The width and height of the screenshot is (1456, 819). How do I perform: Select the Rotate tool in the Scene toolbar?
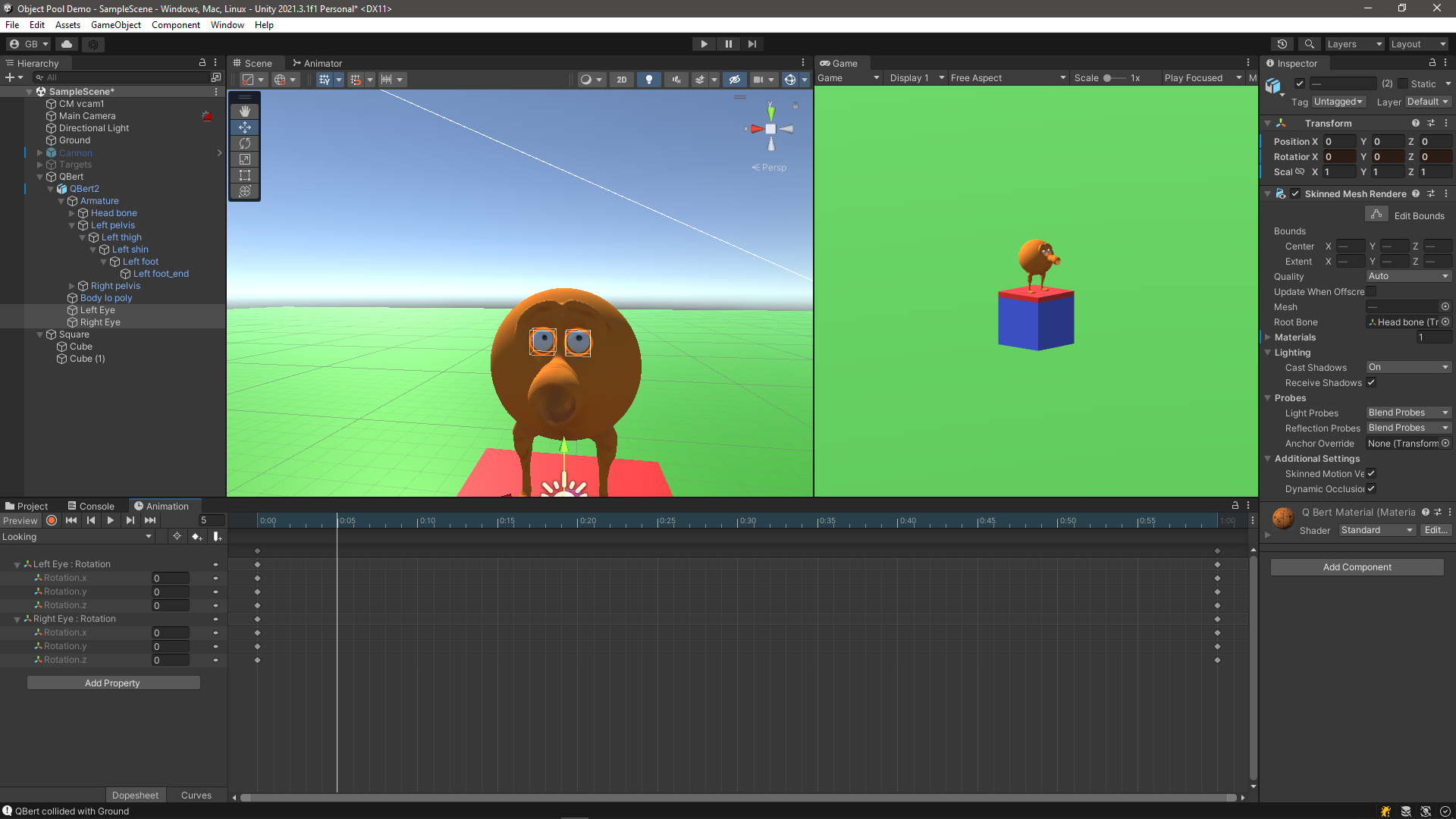(245, 143)
